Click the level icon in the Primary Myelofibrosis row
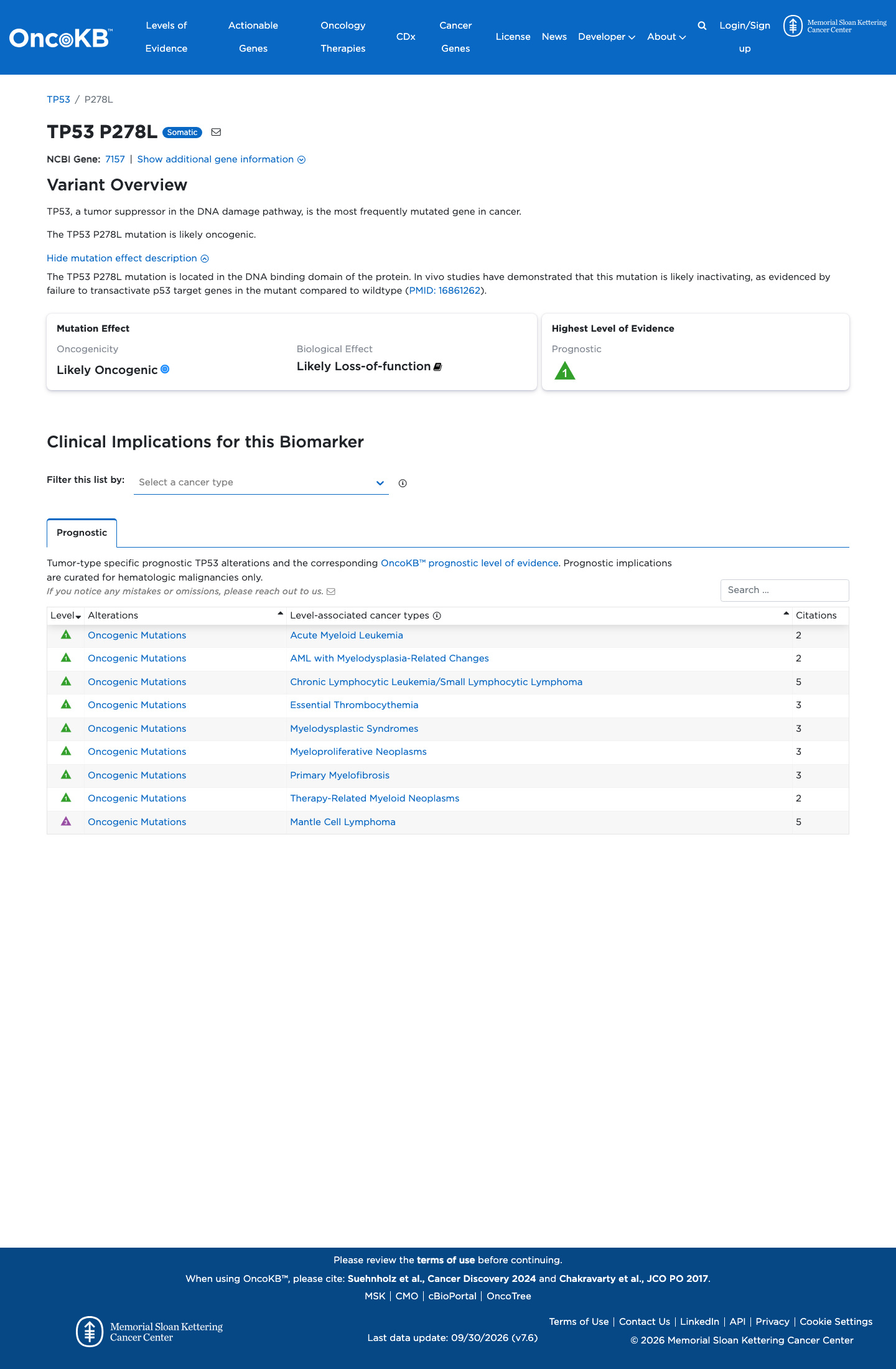896x1369 pixels. pos(66,775)
